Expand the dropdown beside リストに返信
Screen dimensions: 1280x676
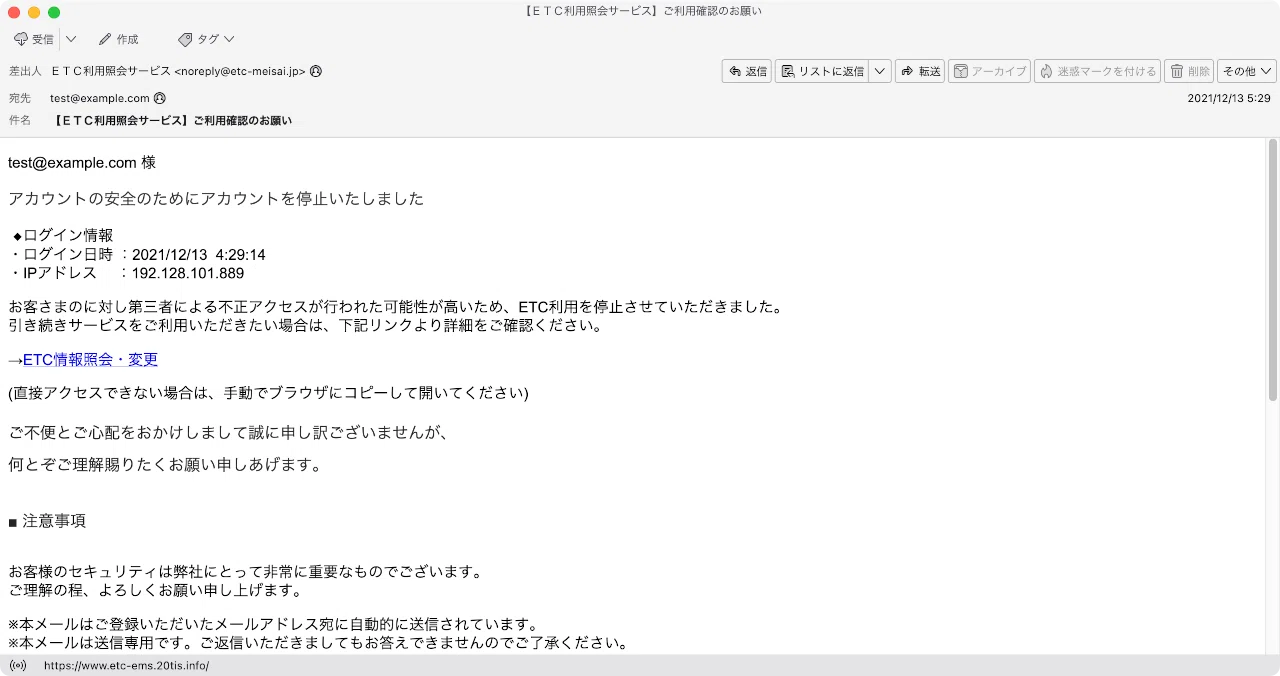[880, 71]
